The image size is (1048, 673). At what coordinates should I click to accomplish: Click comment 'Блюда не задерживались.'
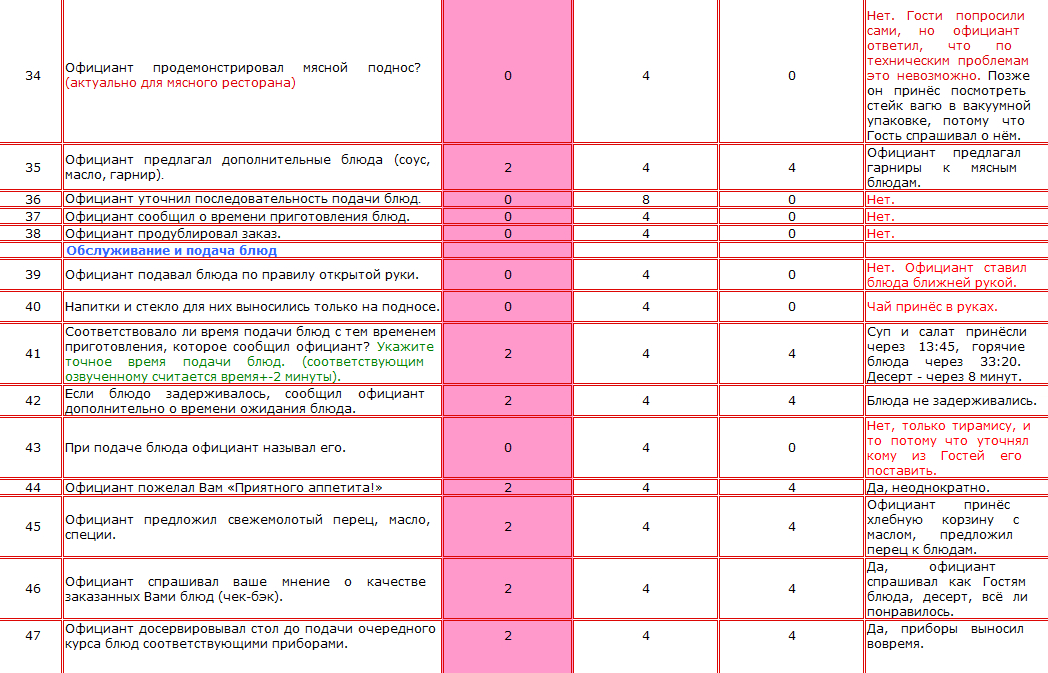coord(952,401)
